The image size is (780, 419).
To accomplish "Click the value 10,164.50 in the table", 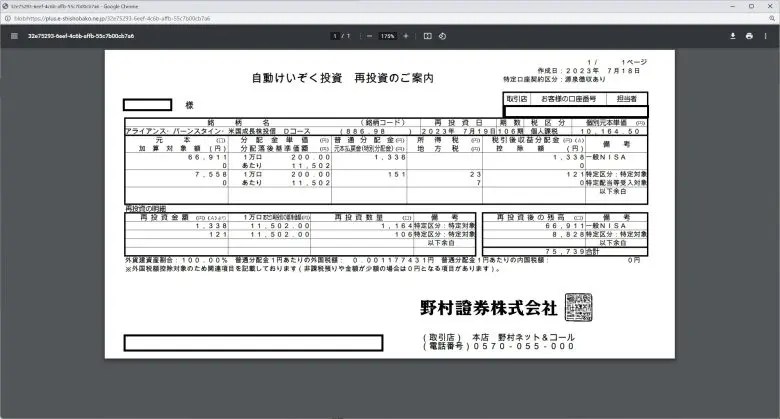I will tap(610, 131).
